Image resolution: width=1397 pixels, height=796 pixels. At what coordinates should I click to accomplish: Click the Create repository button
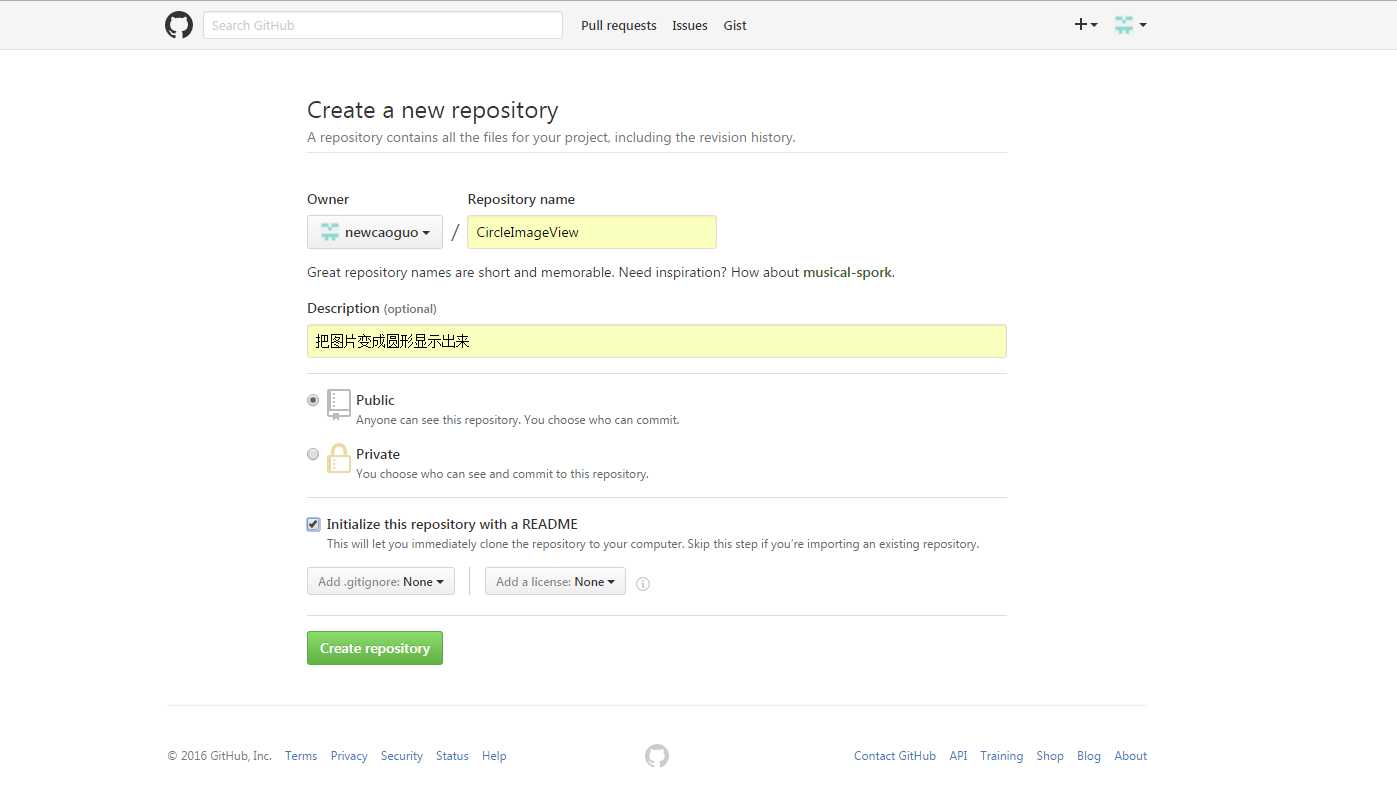(x=375, y=648)
